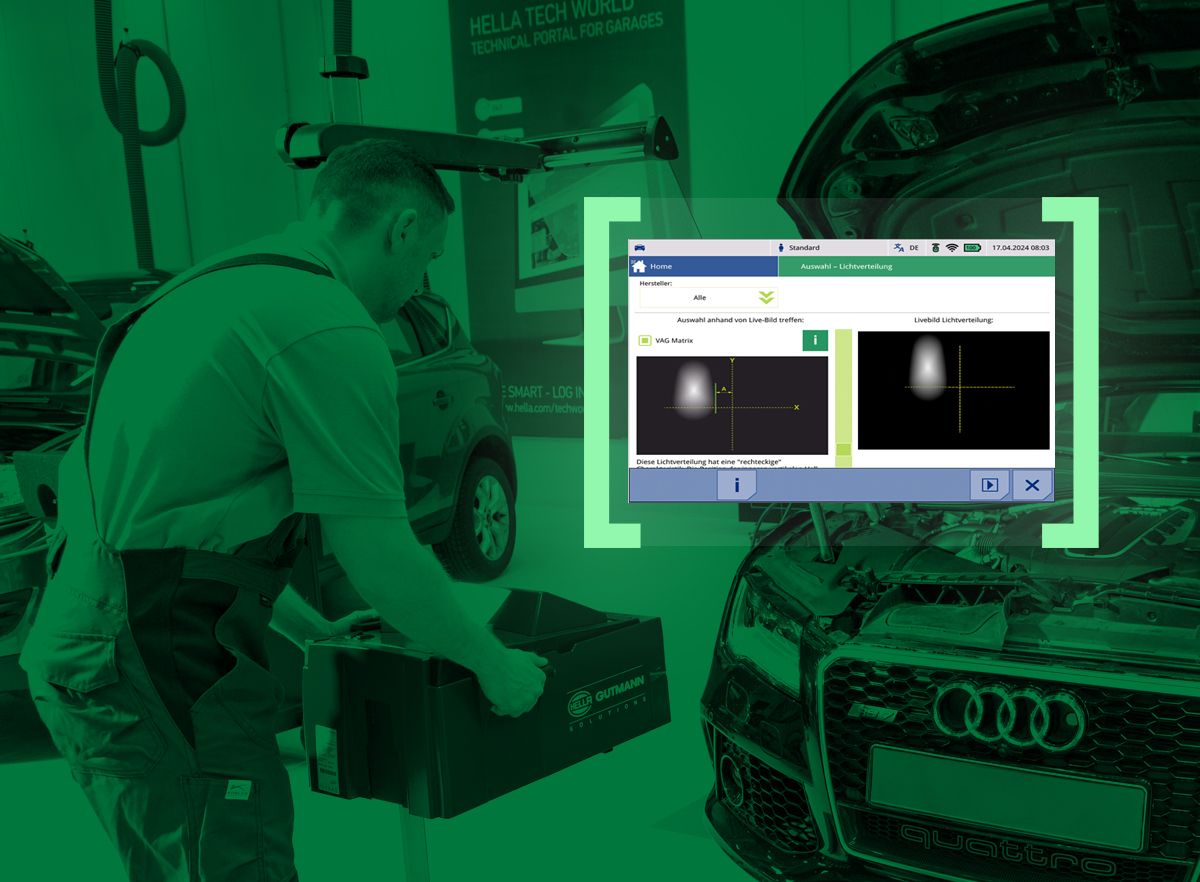Open language setting via DE translate icon
This screenshot has height=882, width=1200.
(899, 247)
